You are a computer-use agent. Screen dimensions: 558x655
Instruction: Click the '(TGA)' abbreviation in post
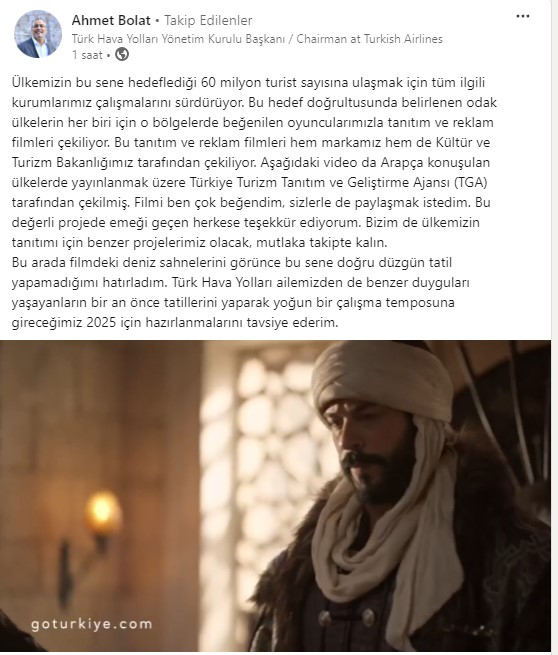[x=471, y=183]
